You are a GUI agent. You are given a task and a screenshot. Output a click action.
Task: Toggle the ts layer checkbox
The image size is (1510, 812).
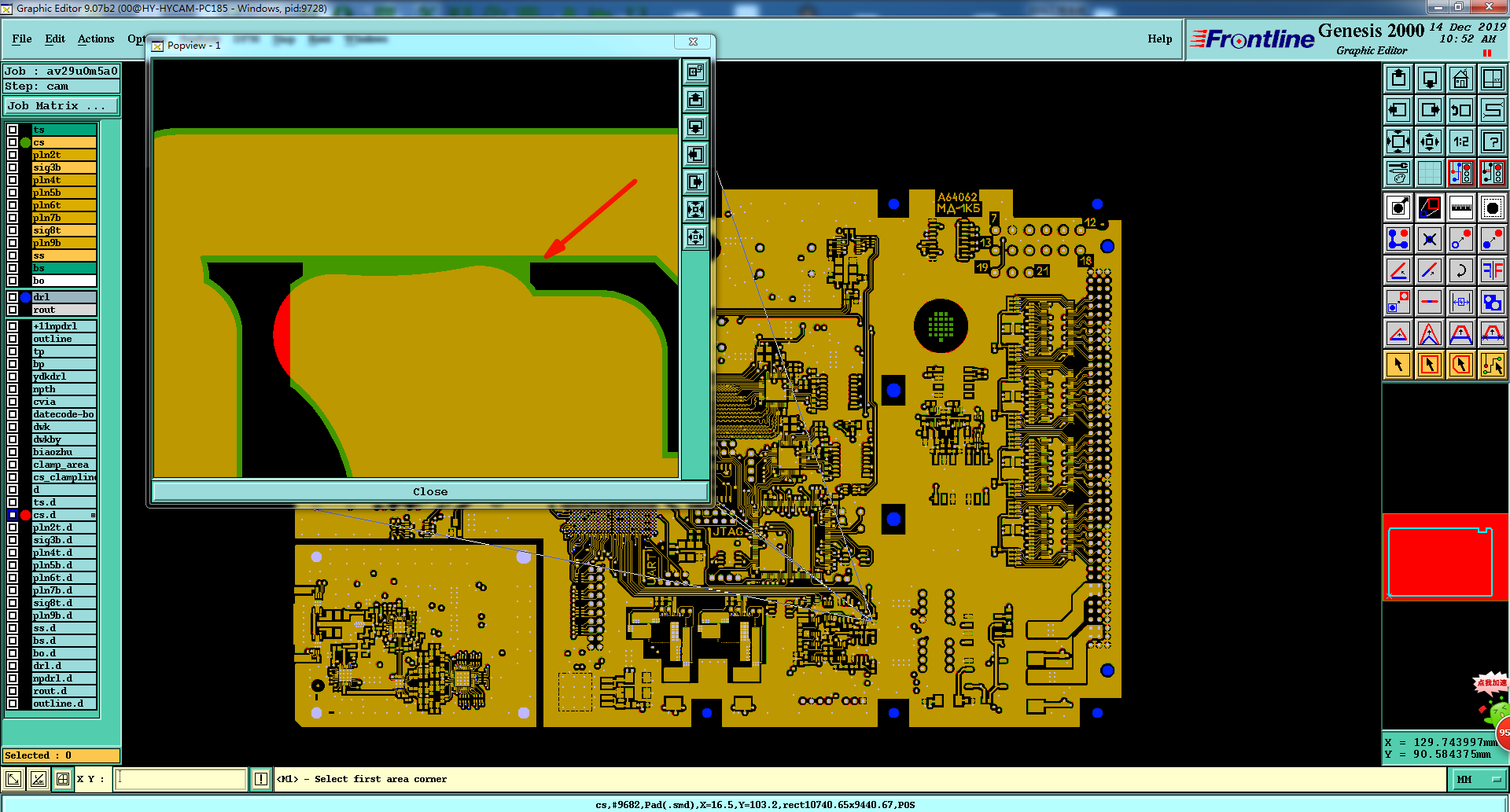click(x=13, y=130)
